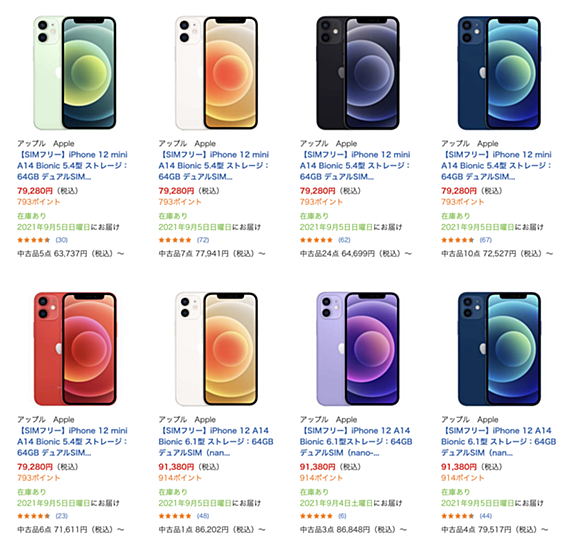This screenshot has width=586, height=546.
Task: Open the white iPhone 12 mini product image
Action: click(216, 73)
